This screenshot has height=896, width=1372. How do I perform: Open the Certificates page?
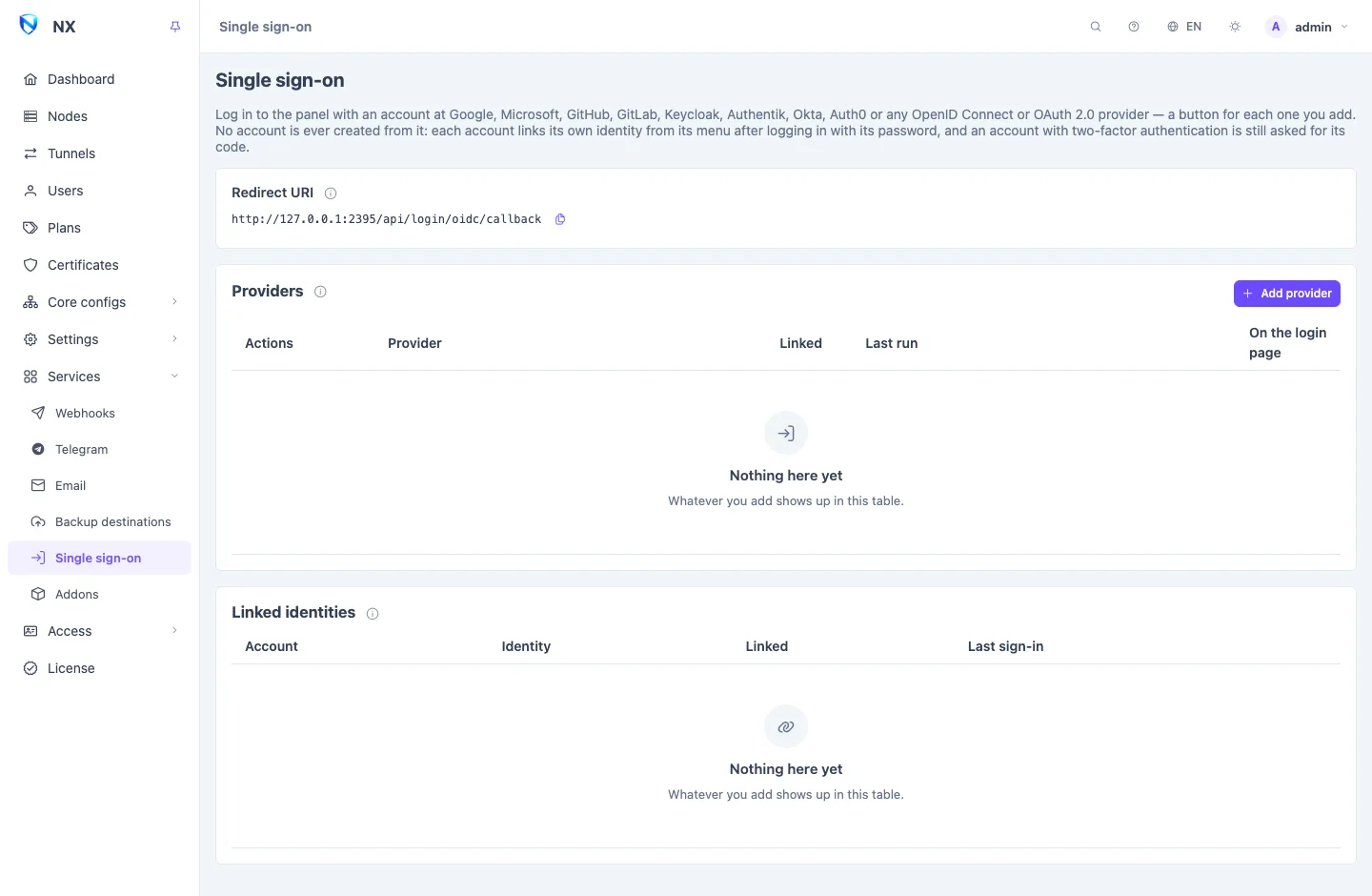point(99,265)
